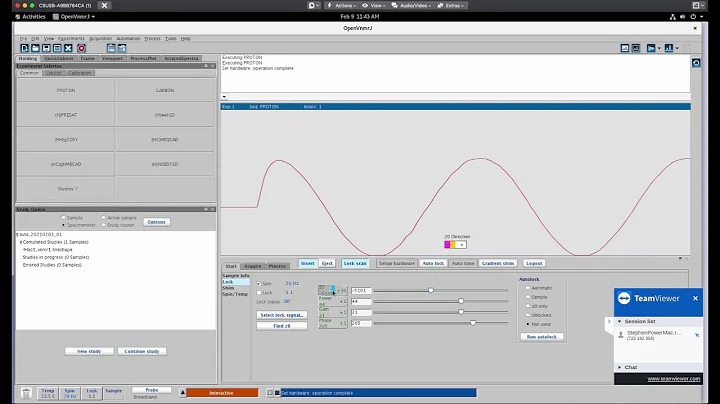
Task: Expand the TeamViewer Chat section
Action: coord(619,367)
